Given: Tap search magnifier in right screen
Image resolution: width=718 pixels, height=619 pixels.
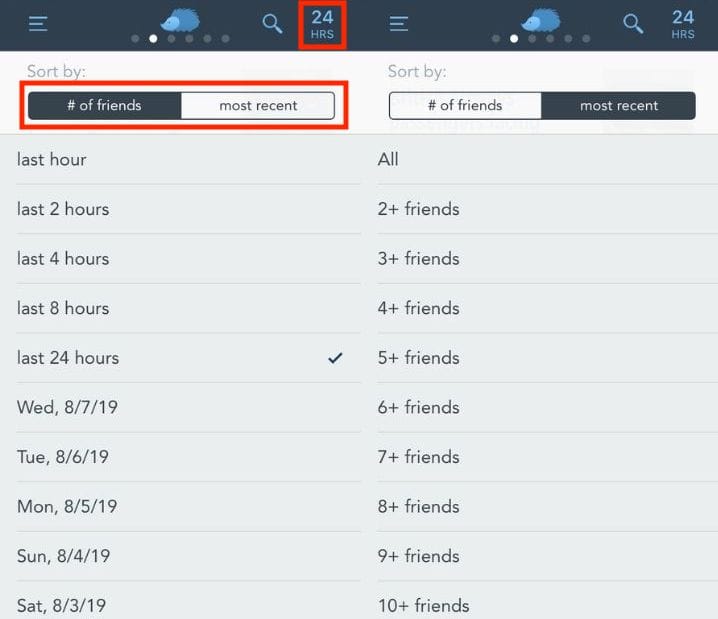Looking at the screenshot, I should pos(633,24).
